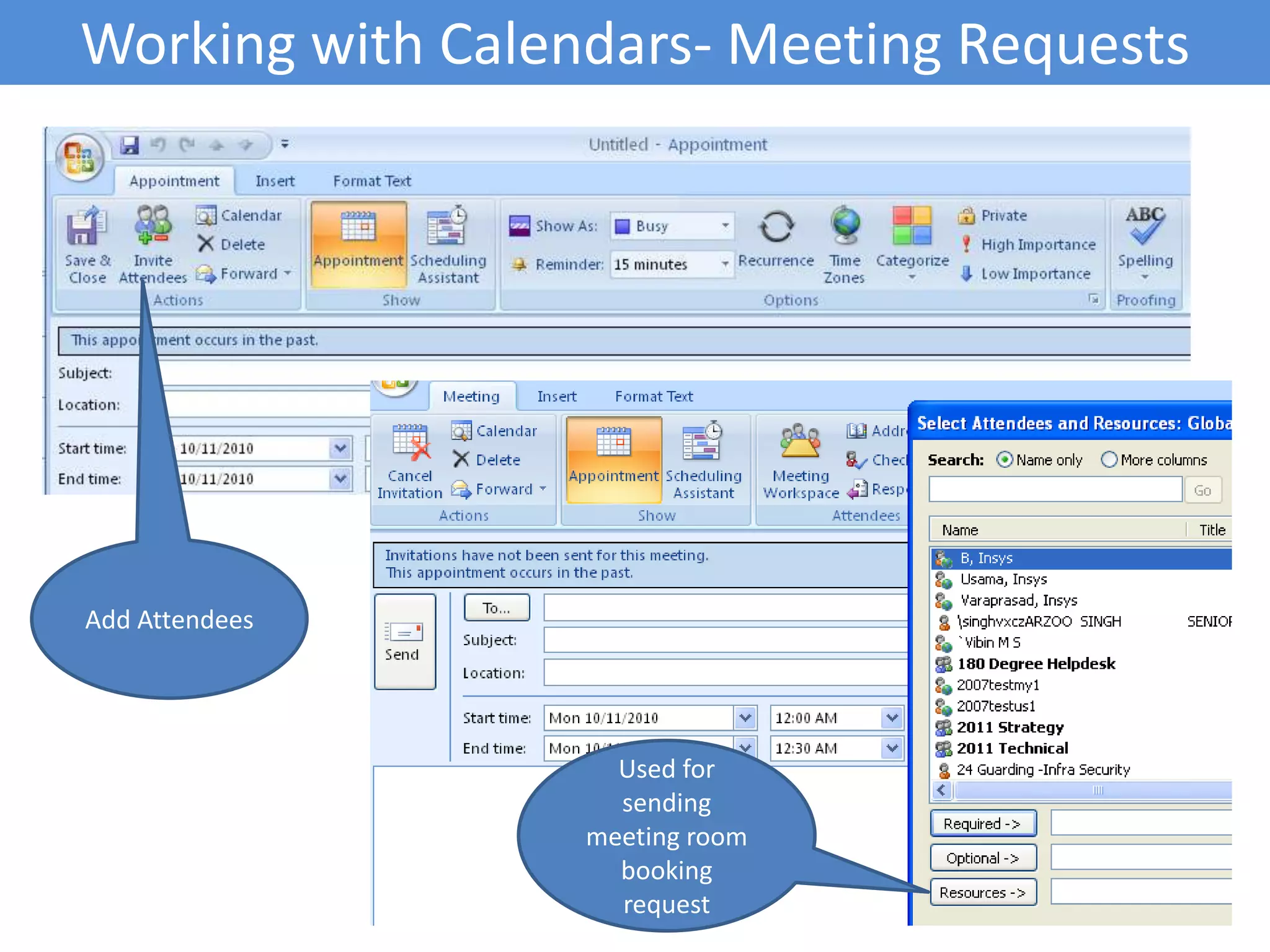Select the Name only radio button

1005,460
